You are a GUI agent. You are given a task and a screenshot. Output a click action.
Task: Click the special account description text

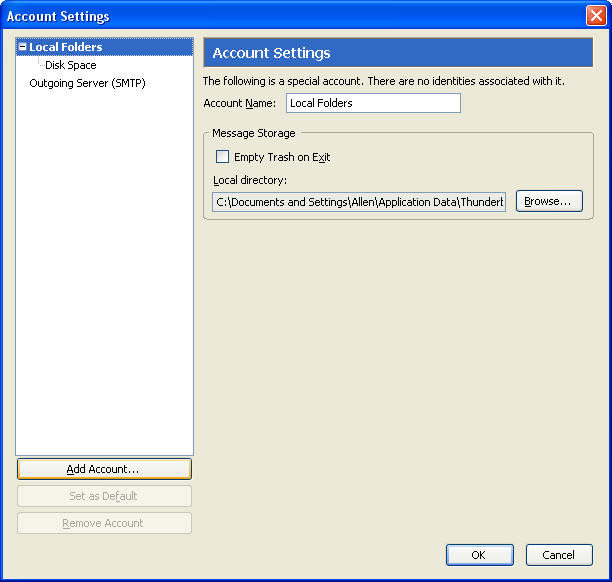[384, 81]
